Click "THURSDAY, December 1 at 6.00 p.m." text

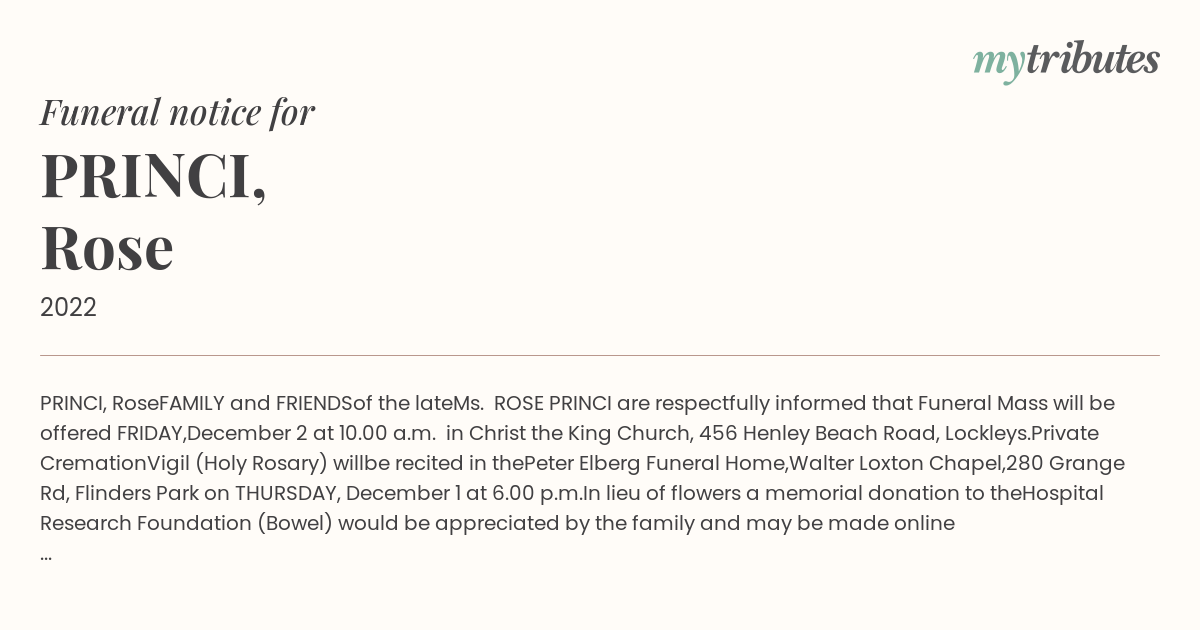[409, 494]
